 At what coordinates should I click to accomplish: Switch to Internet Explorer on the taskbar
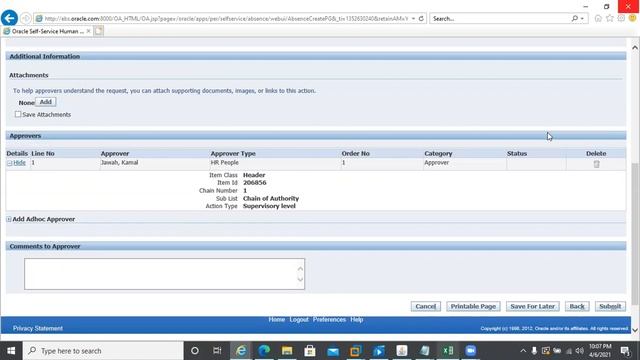pos(241,351)
